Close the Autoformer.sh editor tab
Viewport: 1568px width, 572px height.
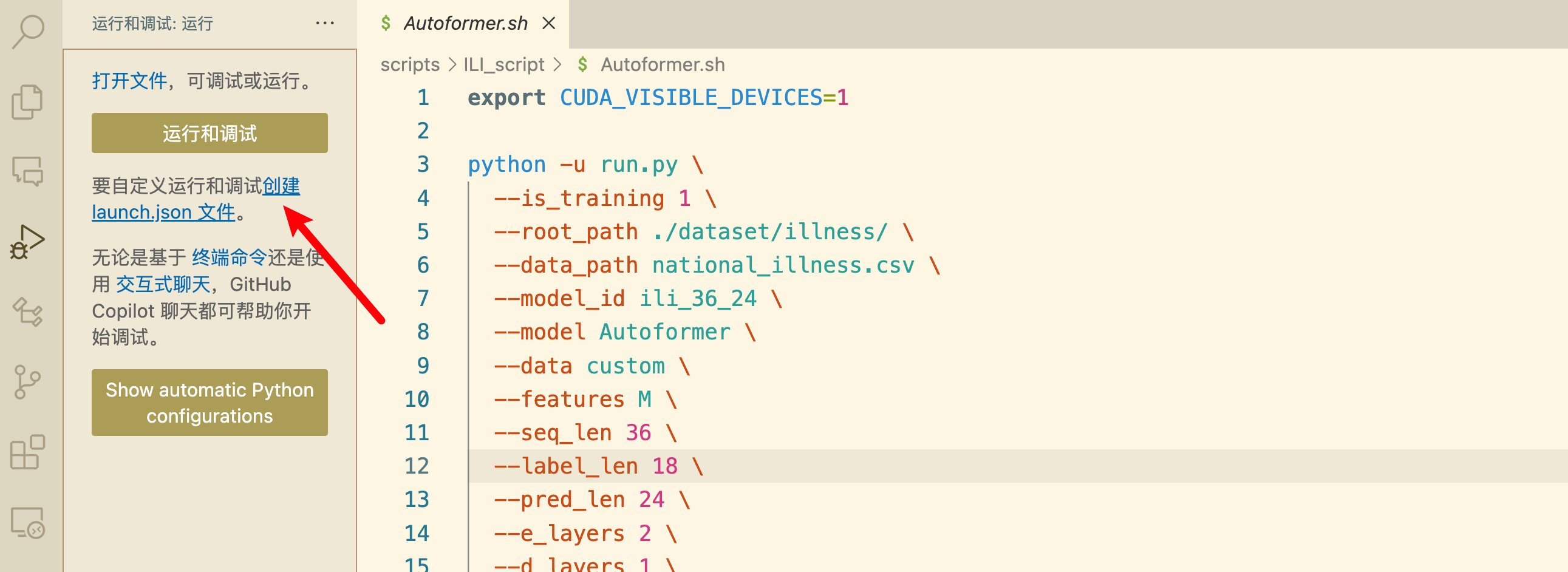[549, 24]
